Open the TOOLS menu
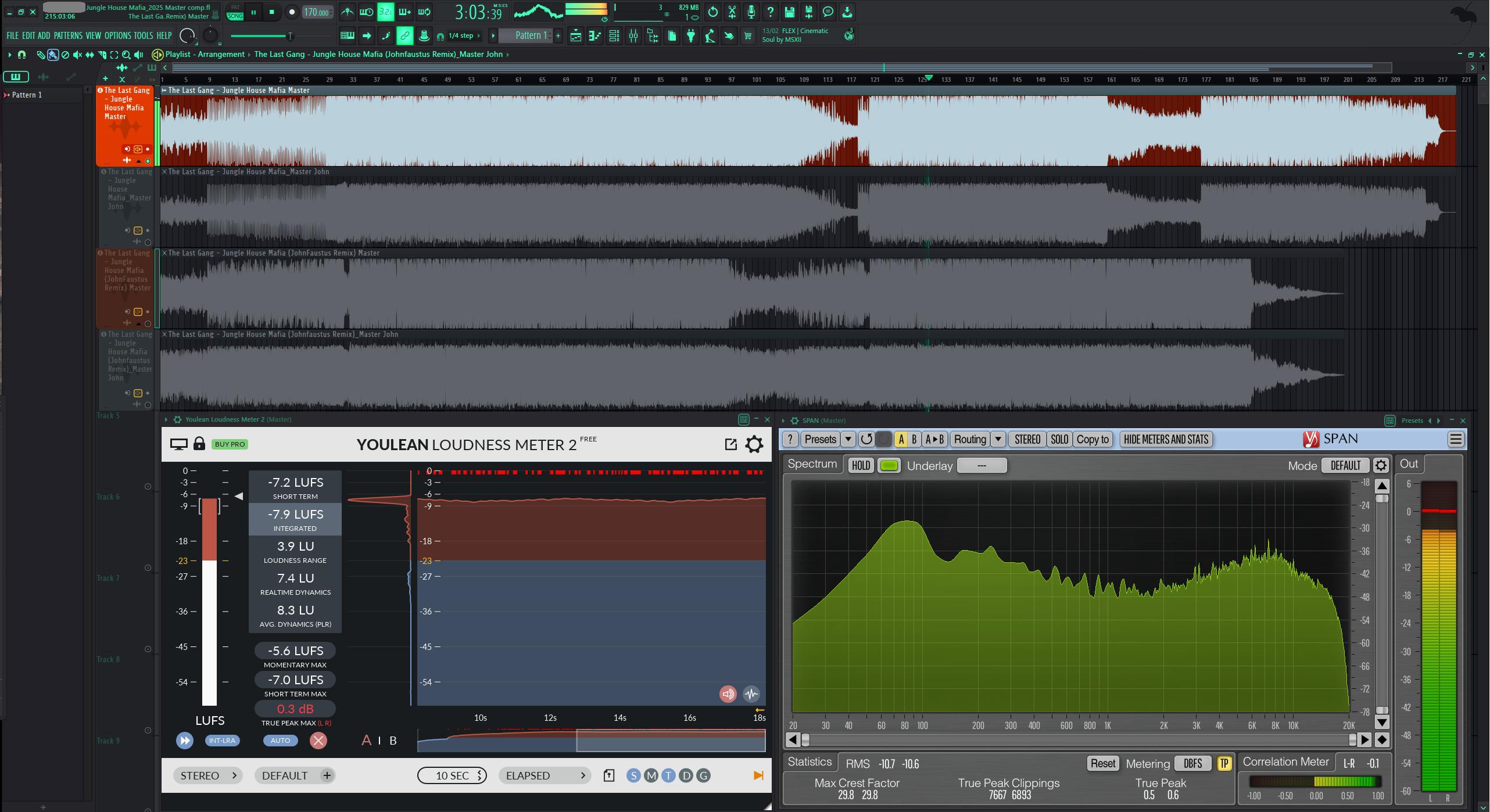This screenshot has width=1490, height=812. click(x=144, y=36)
